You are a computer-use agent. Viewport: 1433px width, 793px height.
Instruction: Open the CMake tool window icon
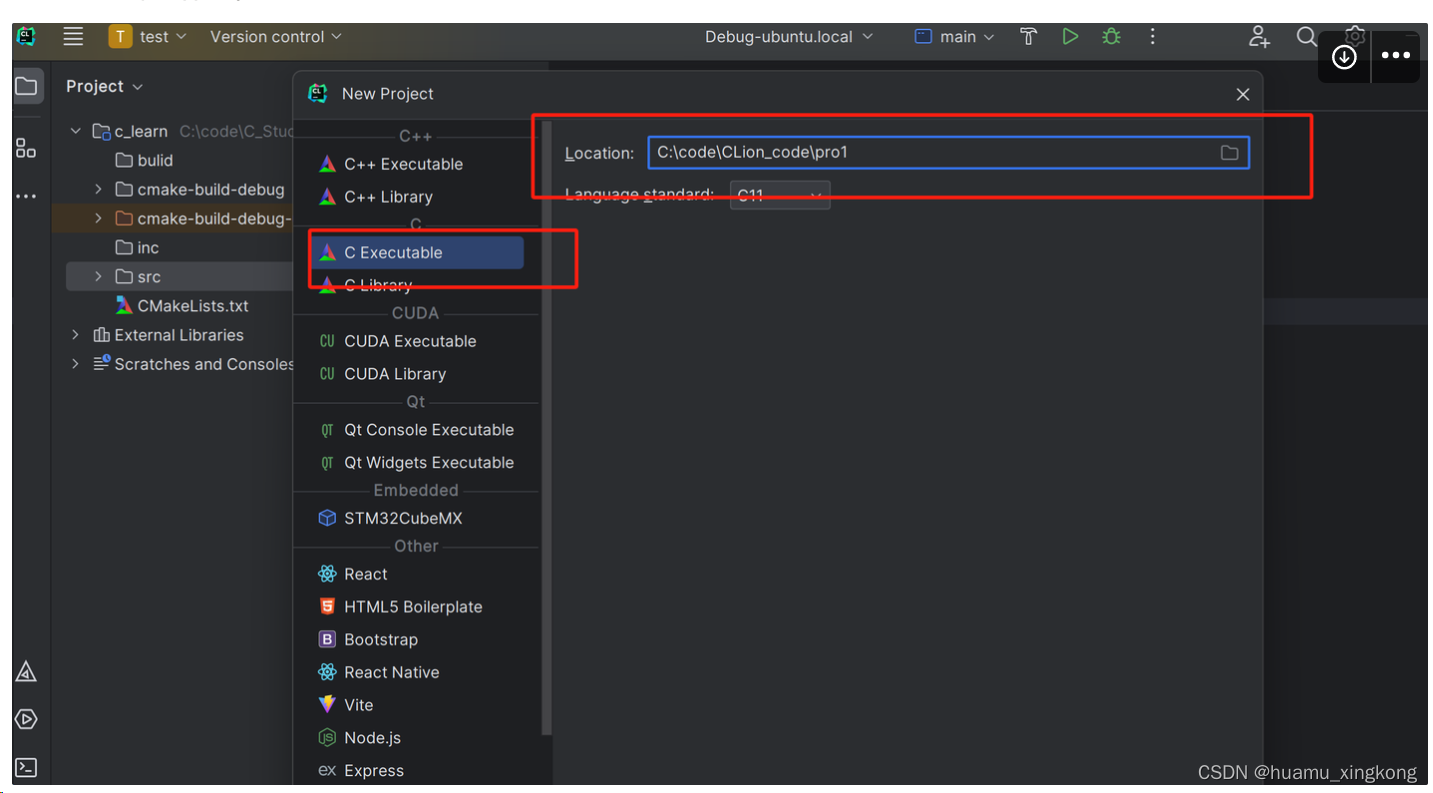(x=26, y=672)
